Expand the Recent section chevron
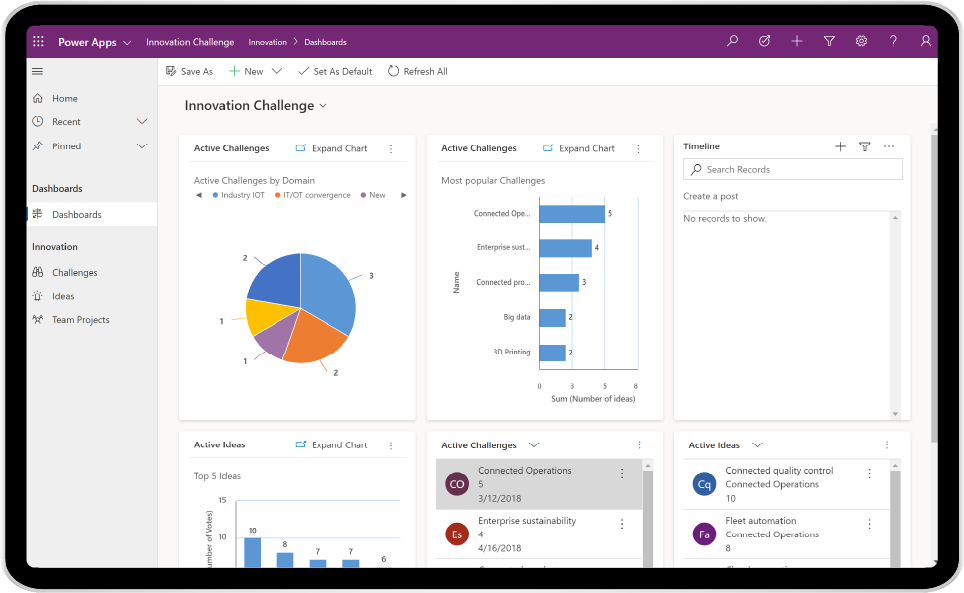964x593 pixels. [x=142, y=122]
